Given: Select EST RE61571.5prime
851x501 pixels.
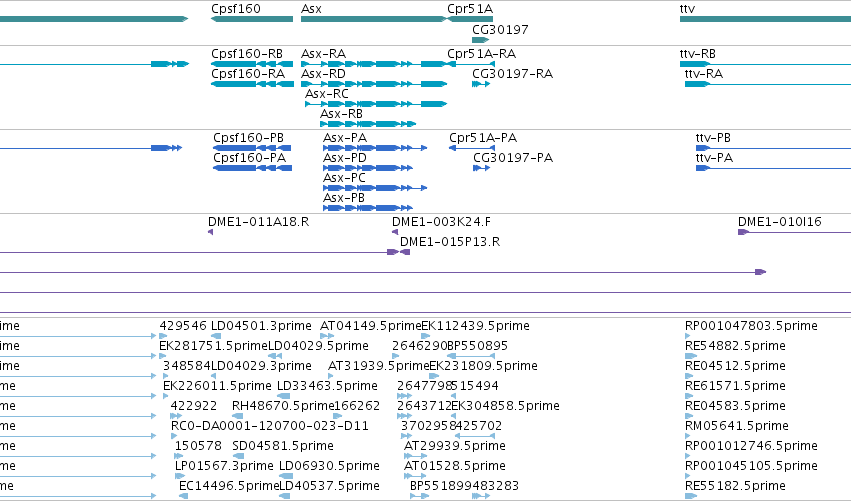Looking at the screenshot, I should pos(735,386).
